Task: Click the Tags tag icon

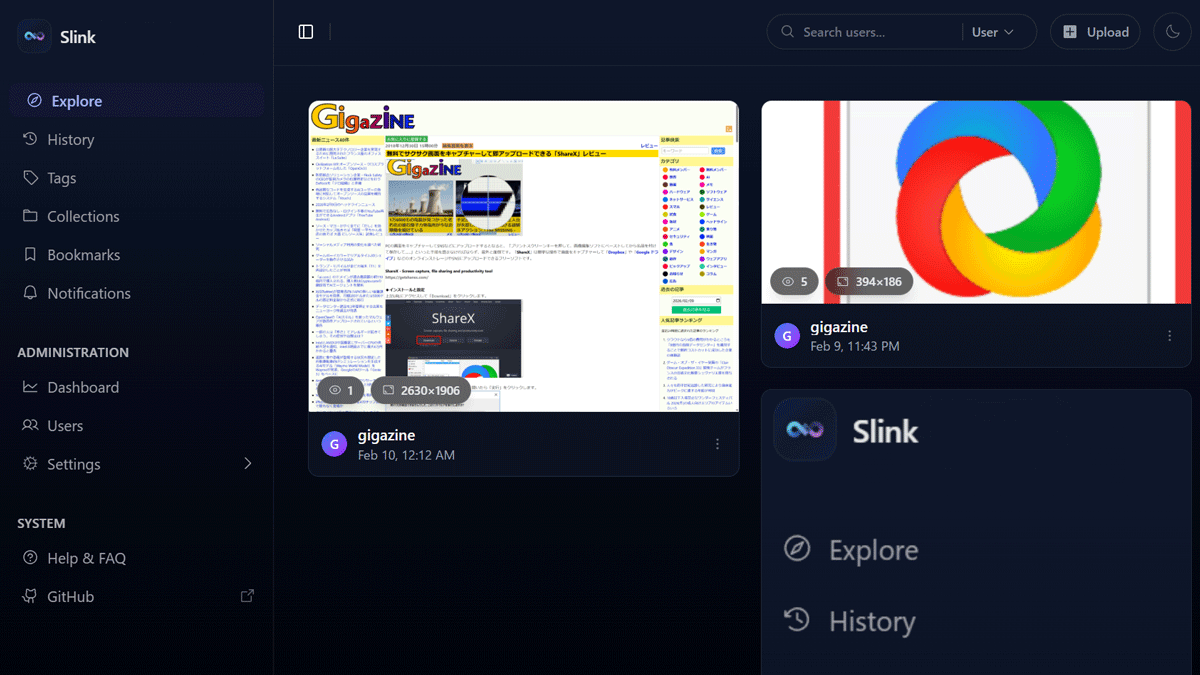Action: (30, 178)
